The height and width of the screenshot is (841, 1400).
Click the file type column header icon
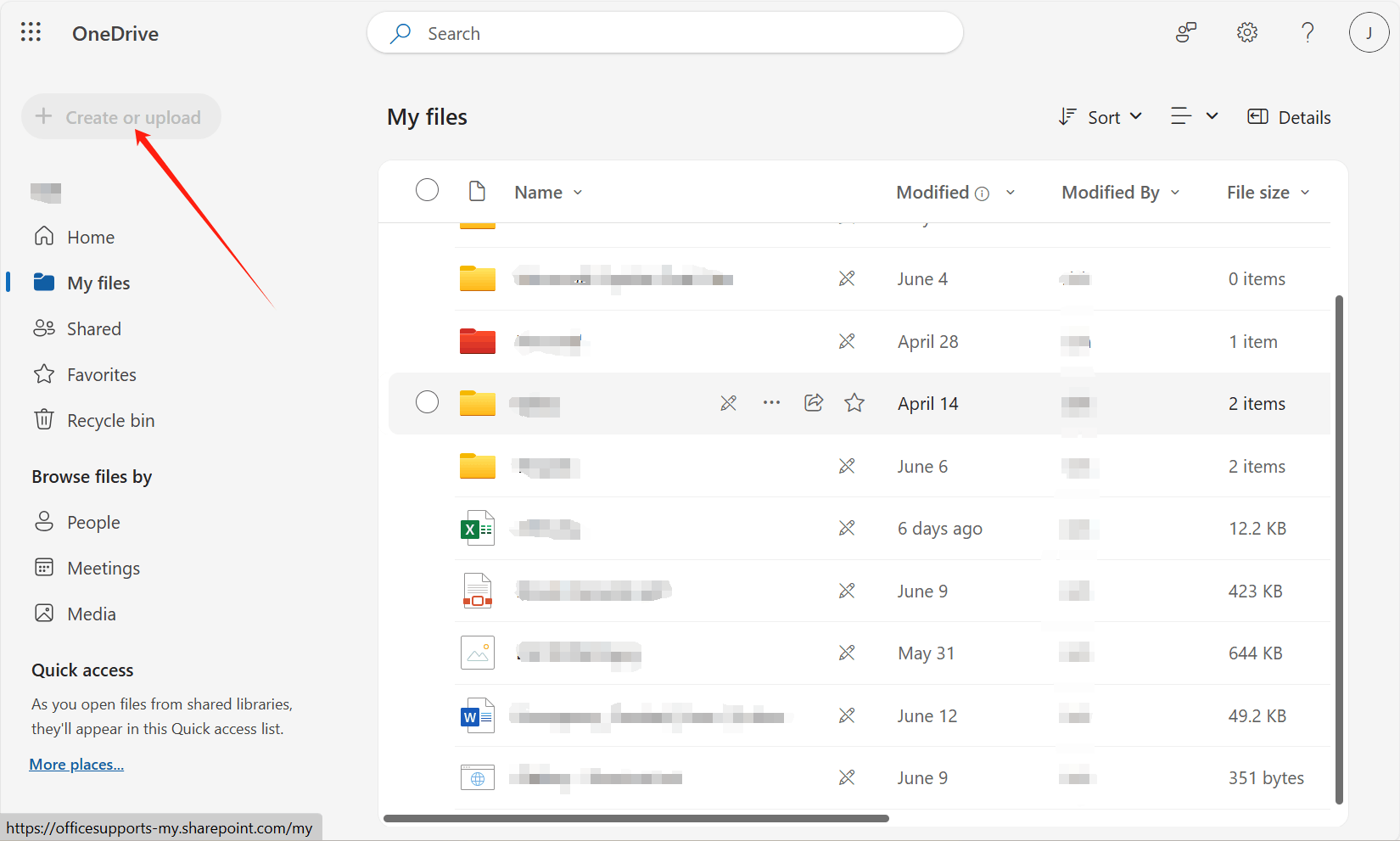click(x=478, y=192)
